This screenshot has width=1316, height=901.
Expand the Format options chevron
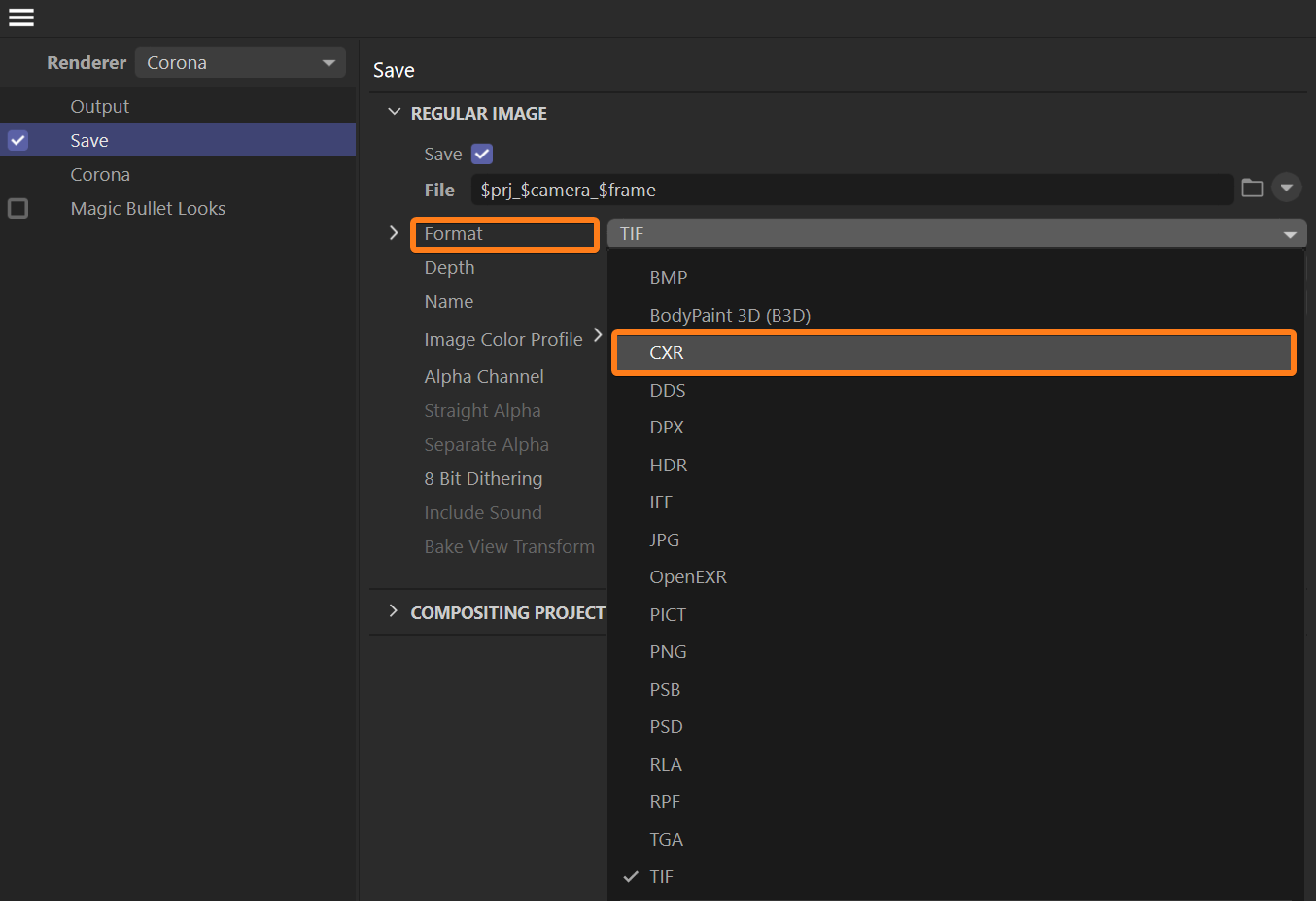click(x=394, y=233)
